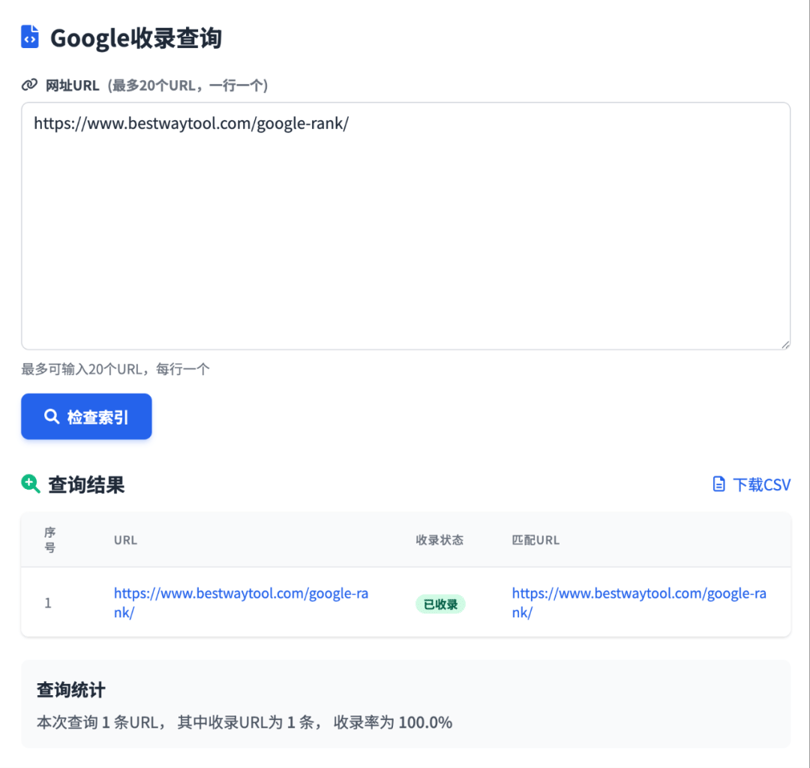Click the file icon next to 下载CSV

[719, 484]
